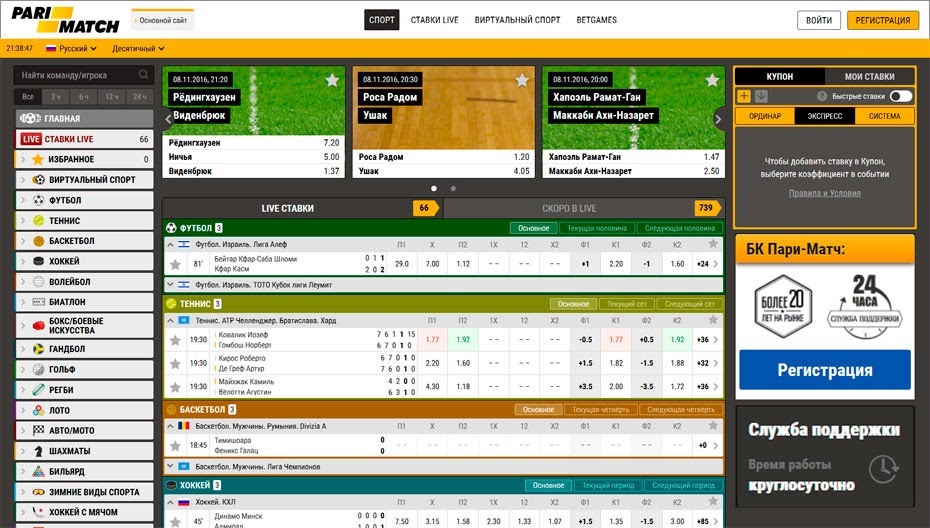Image resolution: width=930 pixels, height=528 pixels.
Task: Switch to the Скоро в Live tab
Action: (x=583, y=208)
